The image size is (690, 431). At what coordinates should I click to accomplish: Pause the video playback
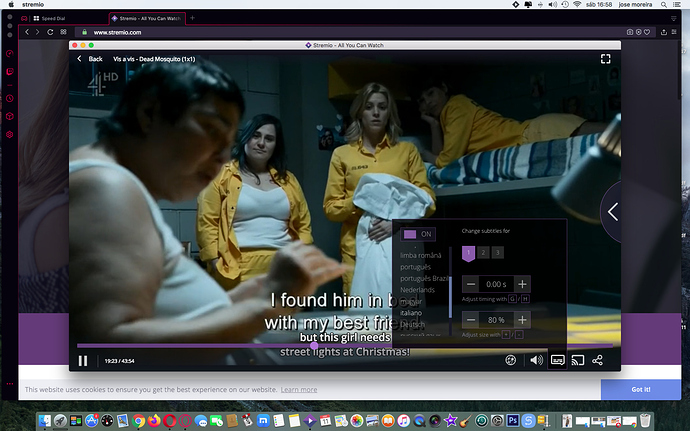83,361
